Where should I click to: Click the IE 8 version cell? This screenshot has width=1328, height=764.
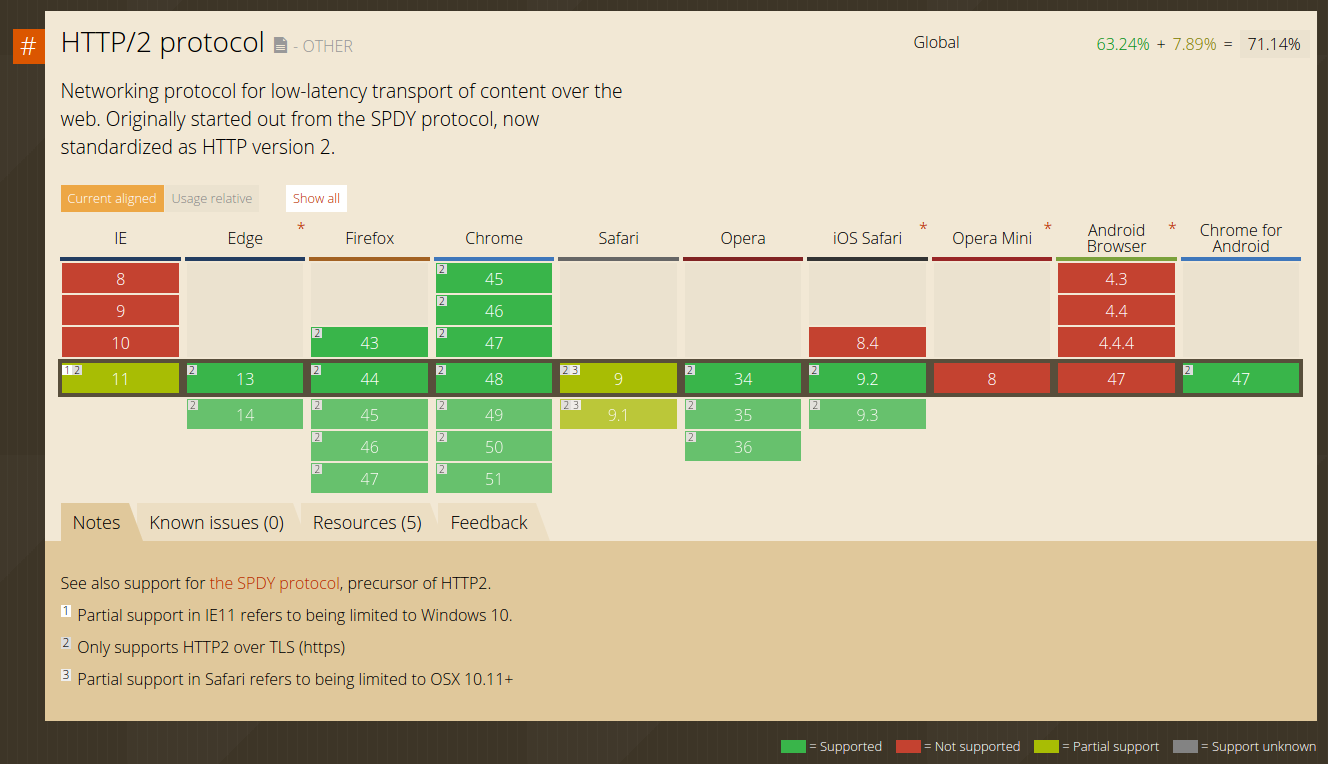tap(120, 279)
